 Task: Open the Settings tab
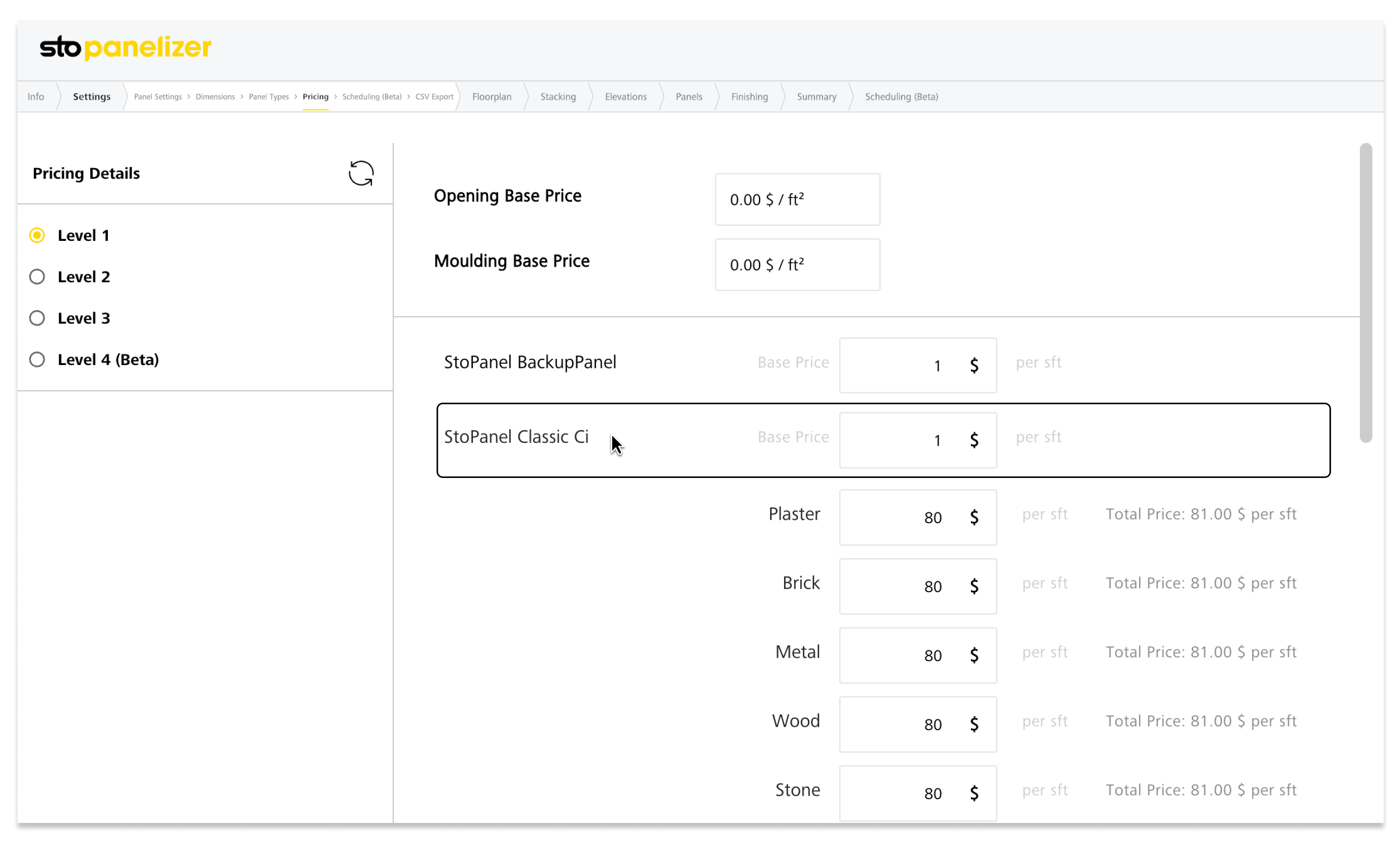coord(92,97)
